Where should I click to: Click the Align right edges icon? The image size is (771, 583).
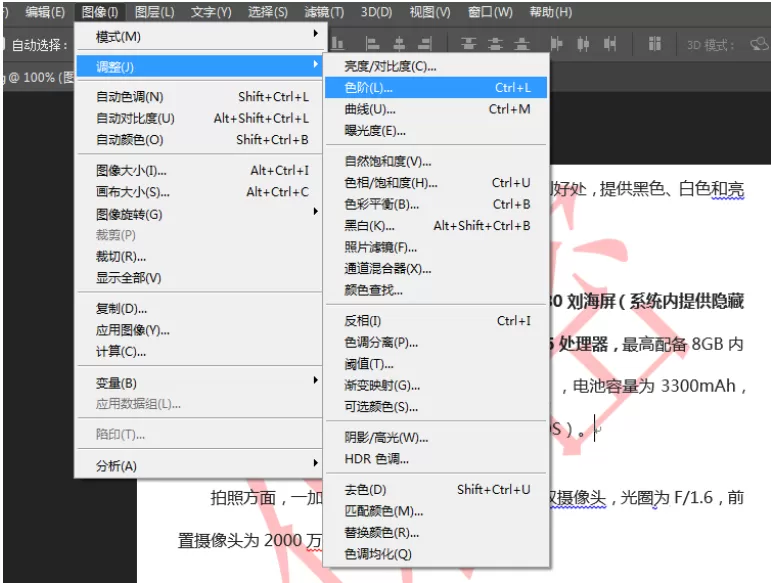click(x=425, y=44)
